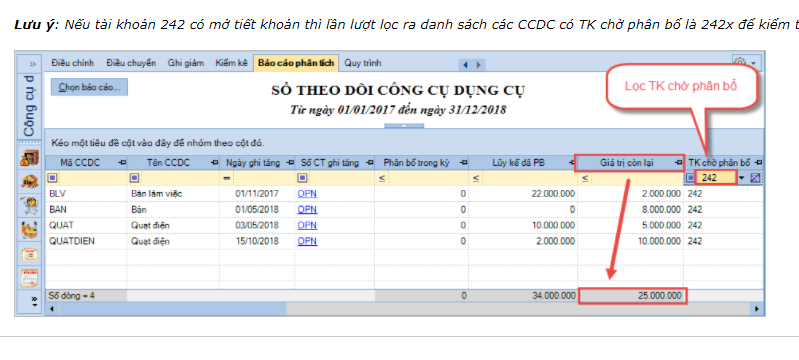Open the OPN link in the QUATDIEN row
Image resolution: width=799 pixels, height=360 pixels.
click(307, 241)
